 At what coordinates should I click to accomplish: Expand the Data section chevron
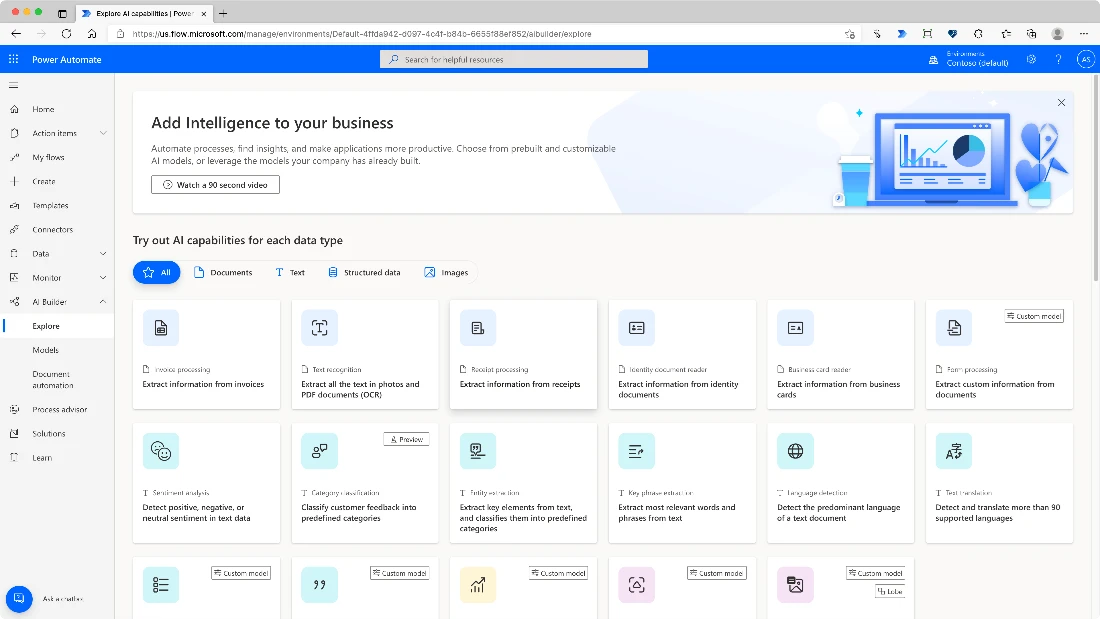[103, 254]
